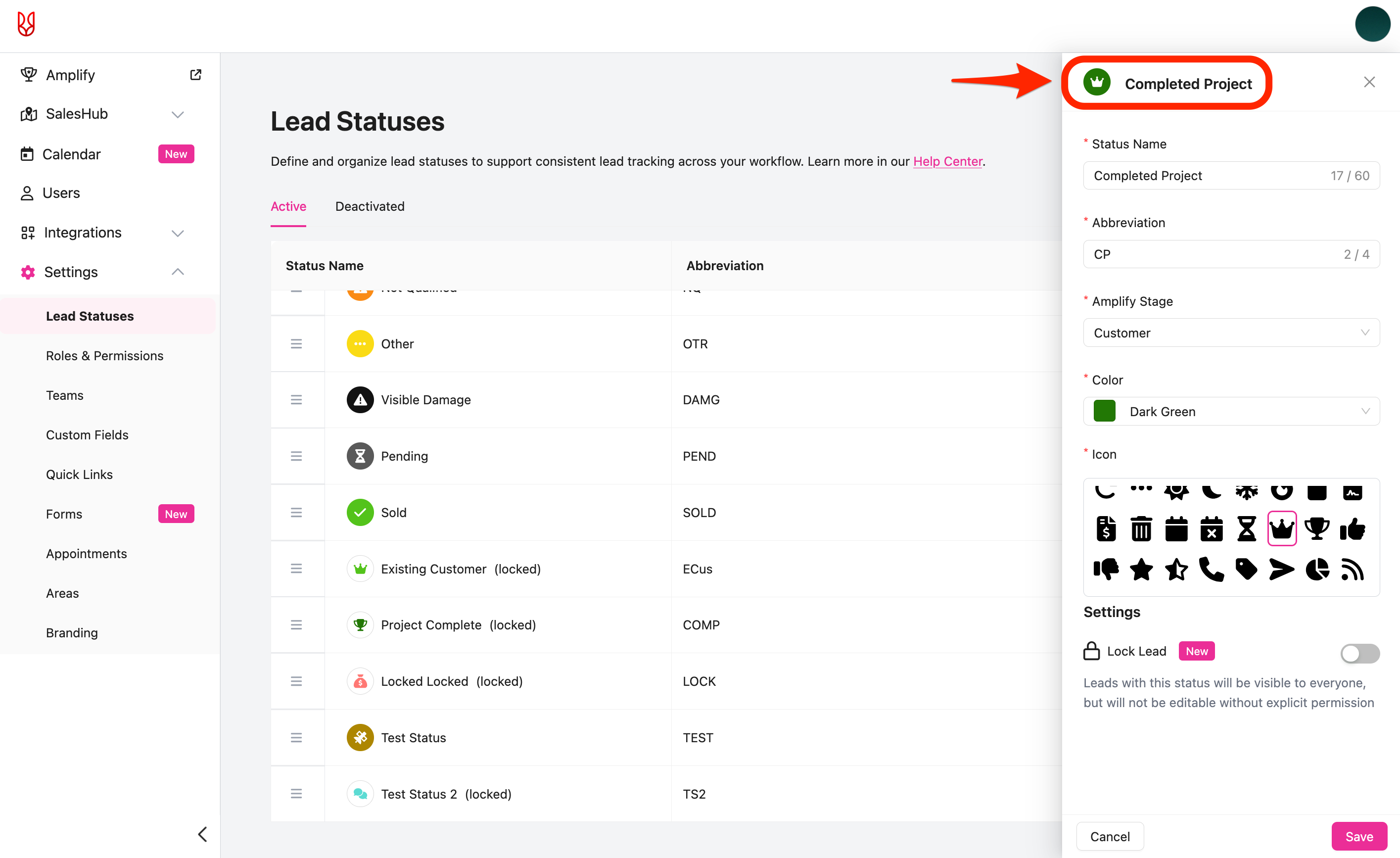The height and width of the screenshot is (858, 1400).
Task: Select the trophy icon in icon picker
Action: (1316, 529)
